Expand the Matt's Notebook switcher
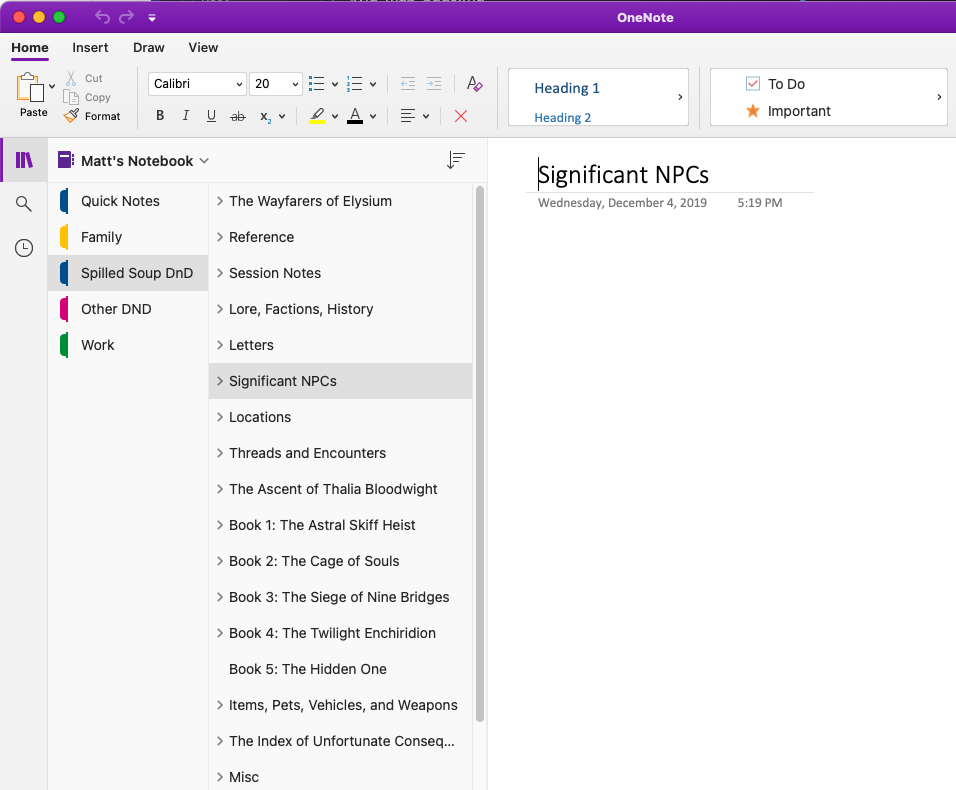The height and width of the screenshot is (790, 956). point(204,160)
